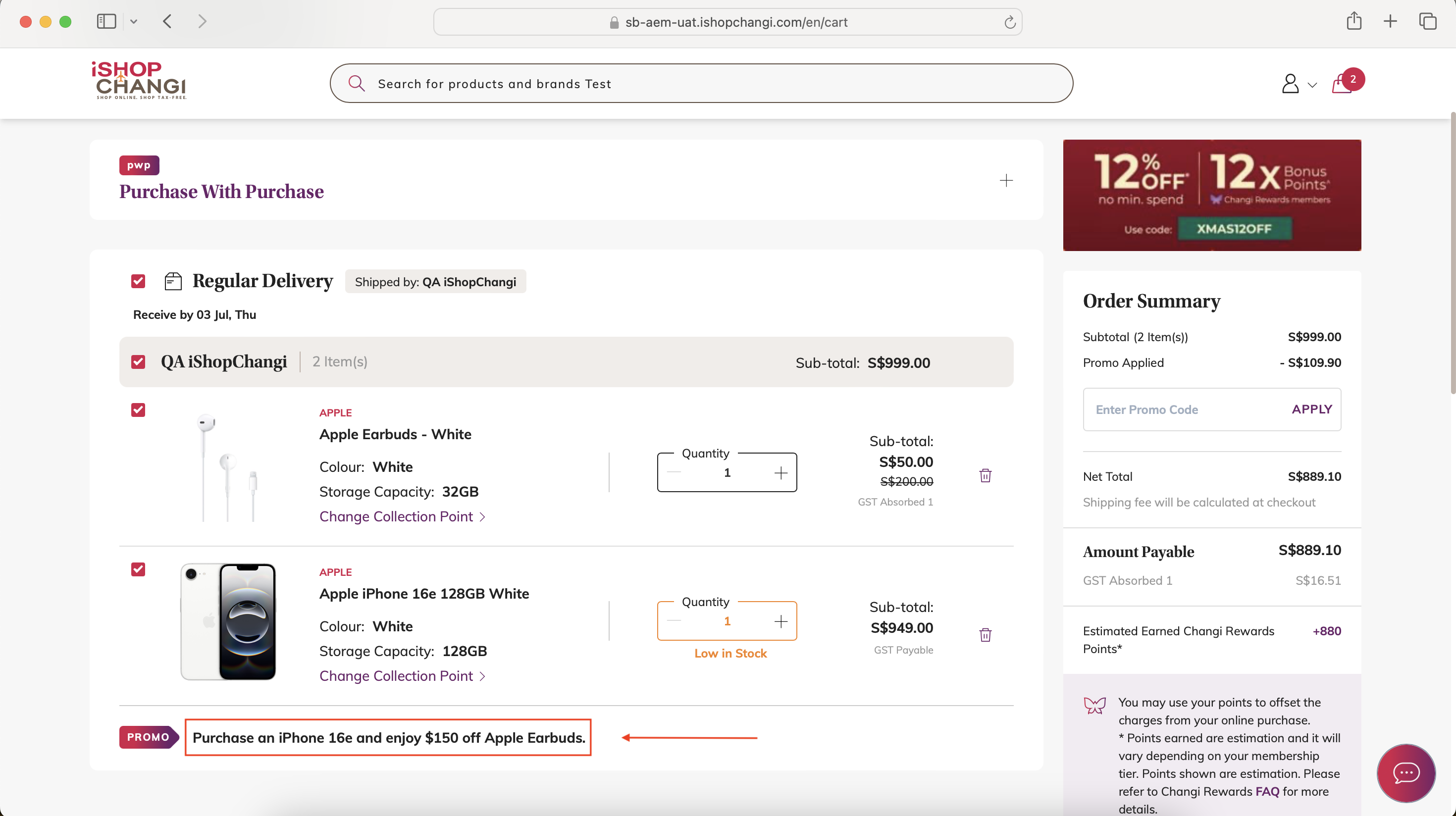Delete Apple Earbuds using trash icon
The width and height of the screenshot is (1456, 816).
point(985,475)
